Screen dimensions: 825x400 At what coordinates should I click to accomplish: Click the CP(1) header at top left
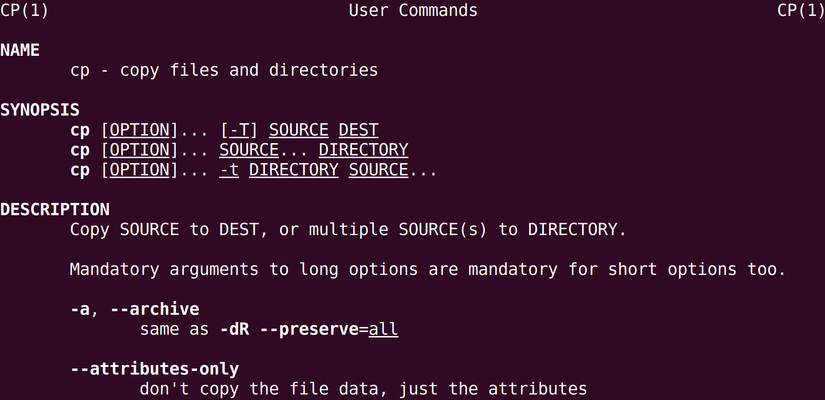[x=24, y=11]
